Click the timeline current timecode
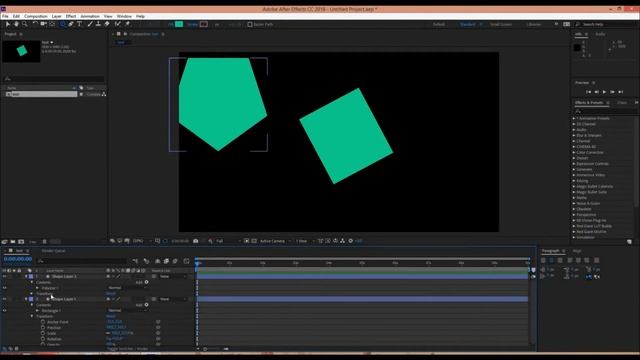 point(18,259)
